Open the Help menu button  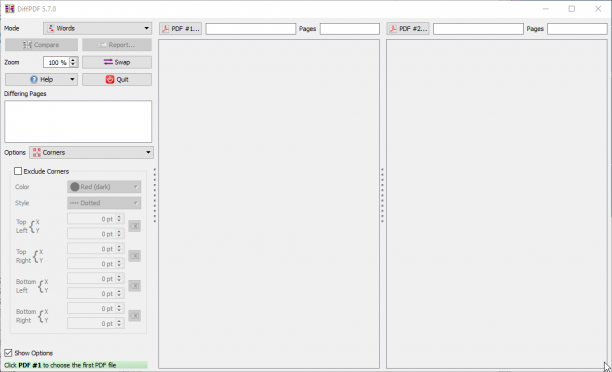point(41,79)
